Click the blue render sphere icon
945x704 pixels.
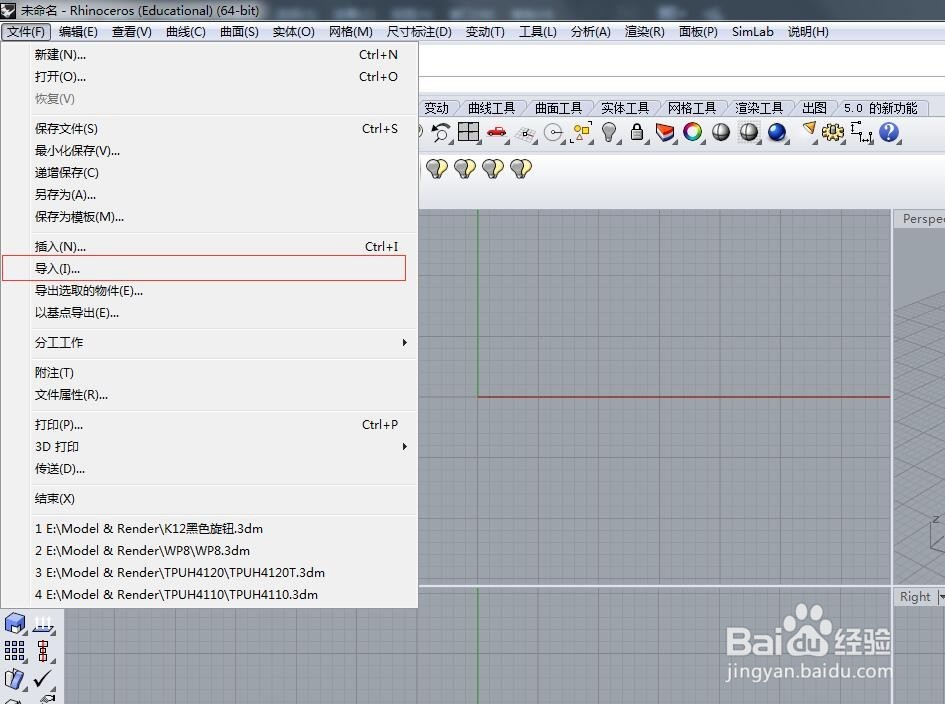777,132
